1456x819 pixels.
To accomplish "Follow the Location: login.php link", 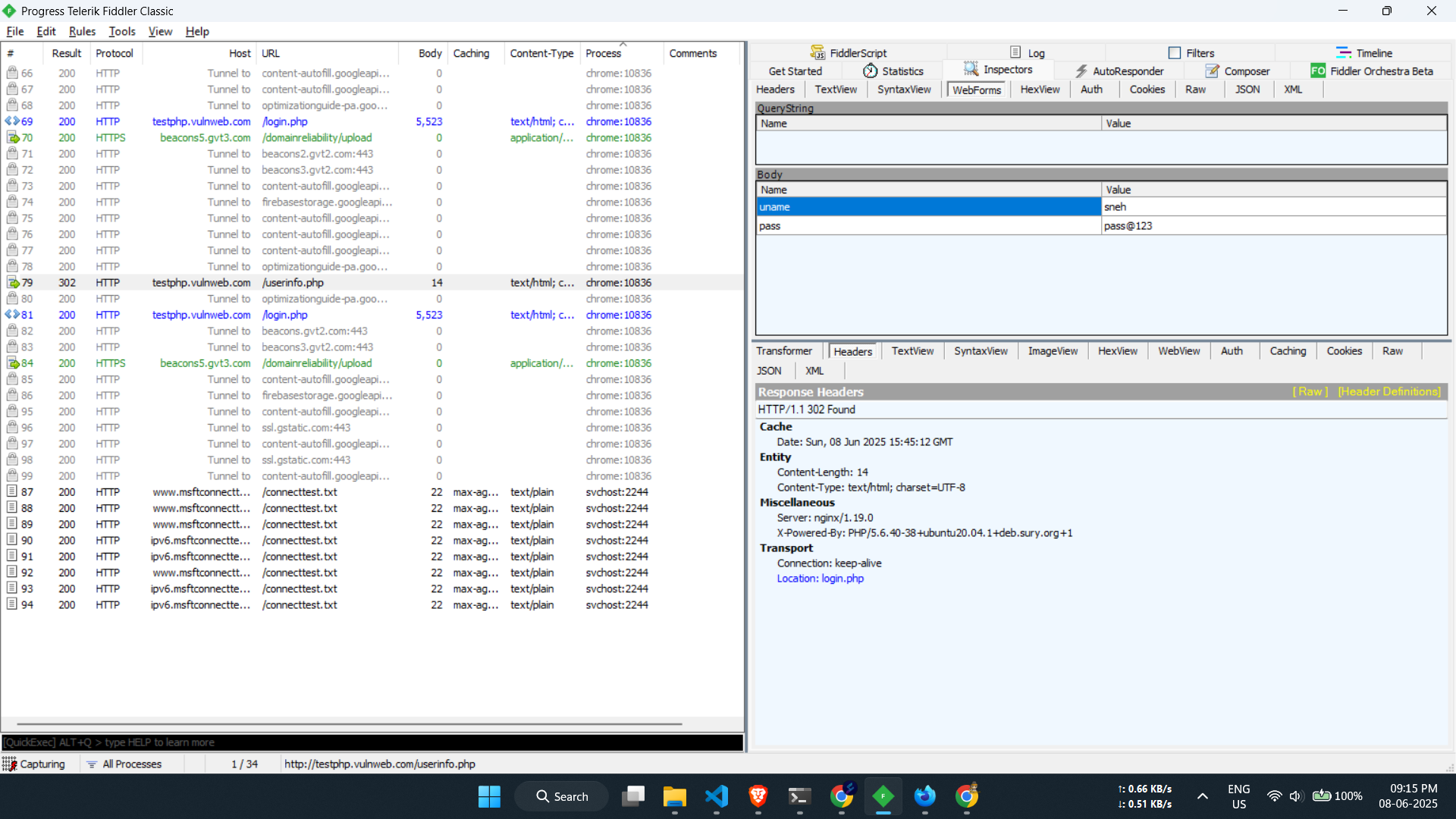I will [x=820, y=579].
